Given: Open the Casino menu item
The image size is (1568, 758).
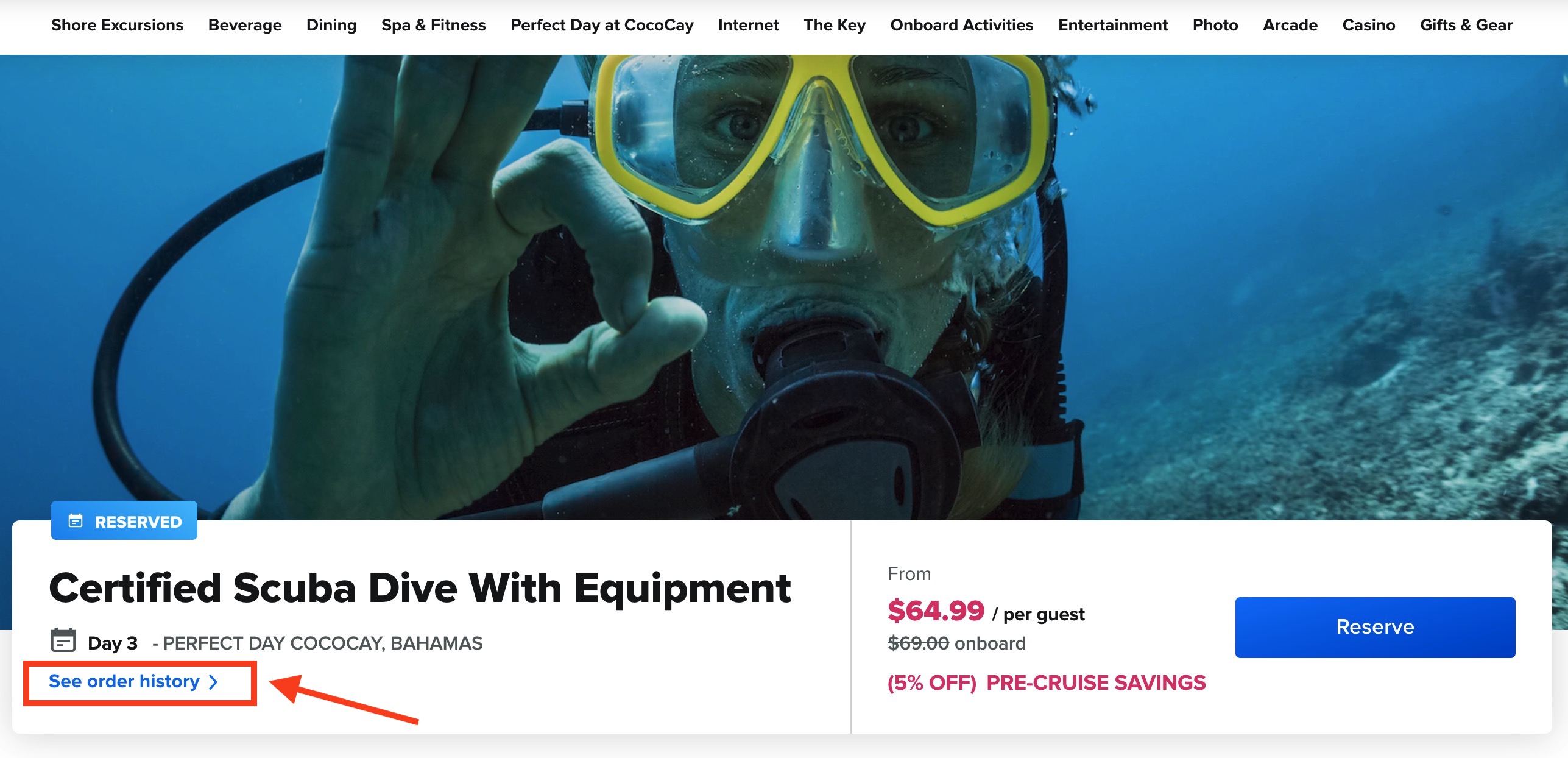Looking at the screenshot, I should 1369,25.
